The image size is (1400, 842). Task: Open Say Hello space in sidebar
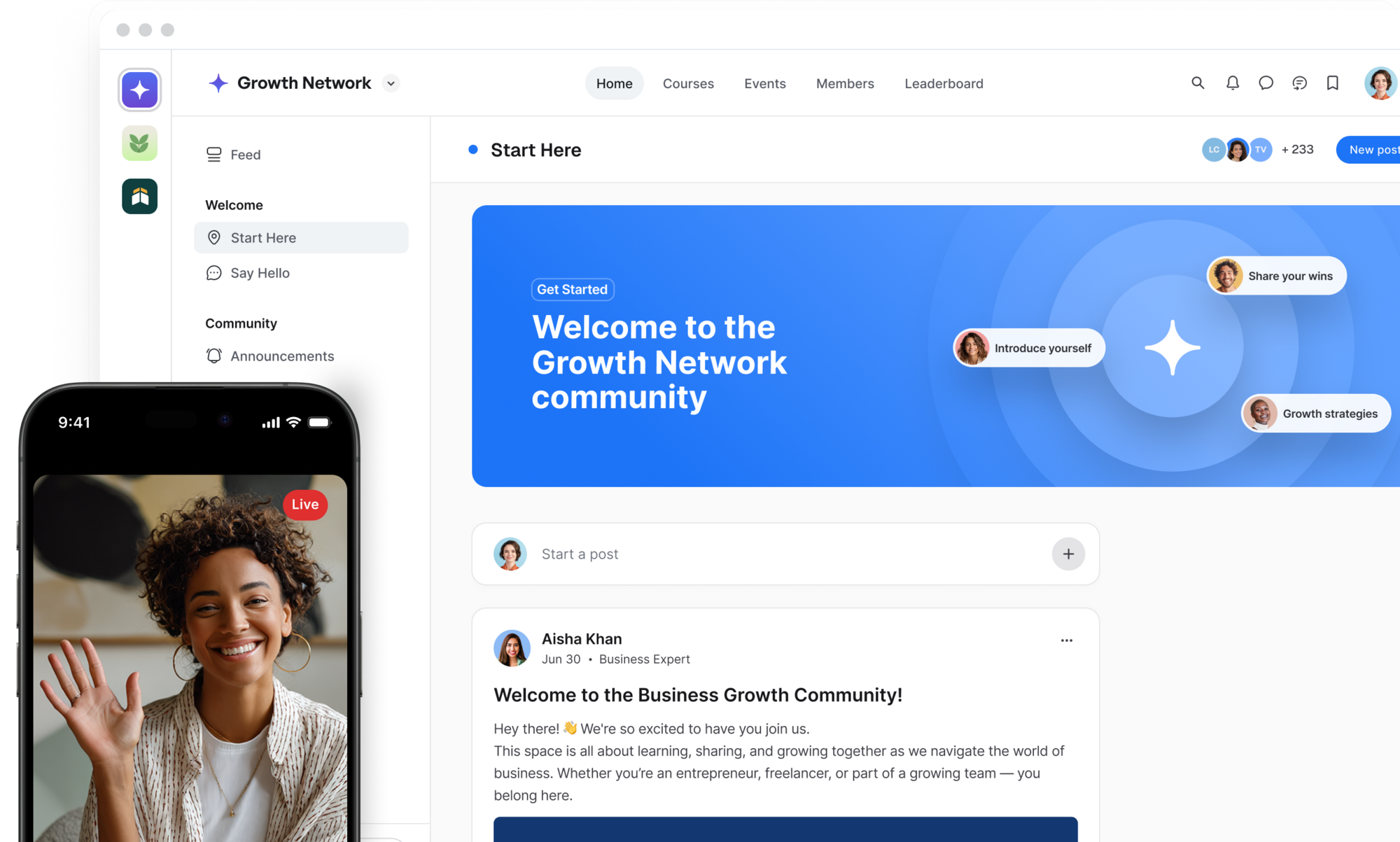pyautogui.click(x=260, y=273)
